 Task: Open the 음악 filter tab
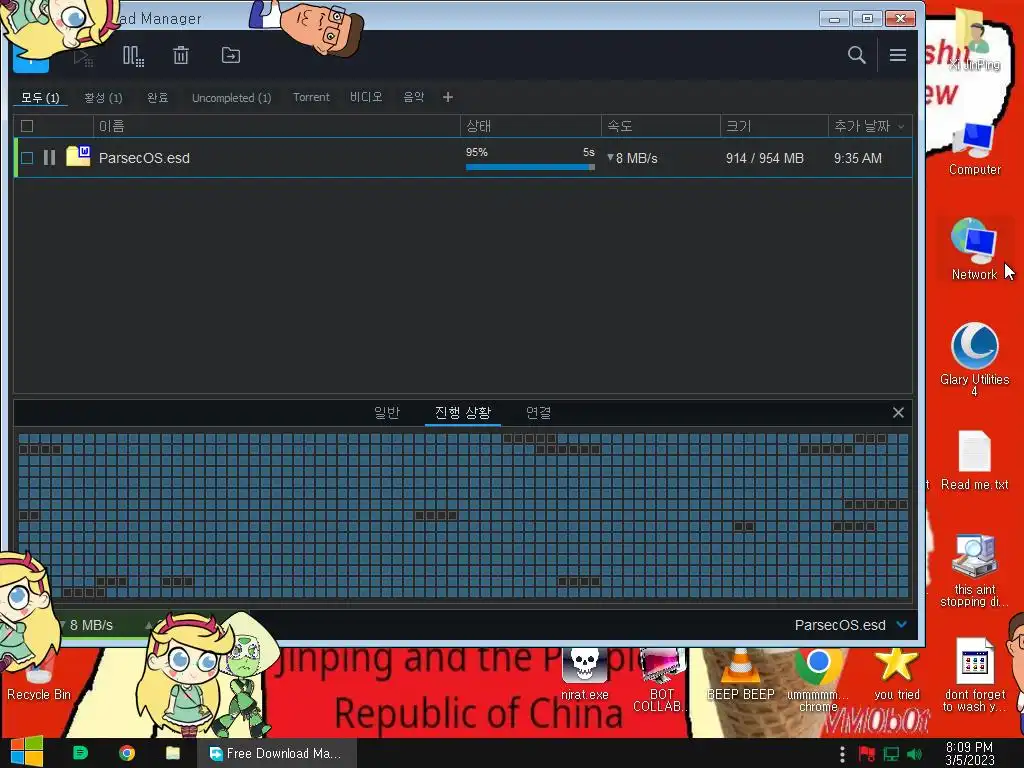coord(413,97)
